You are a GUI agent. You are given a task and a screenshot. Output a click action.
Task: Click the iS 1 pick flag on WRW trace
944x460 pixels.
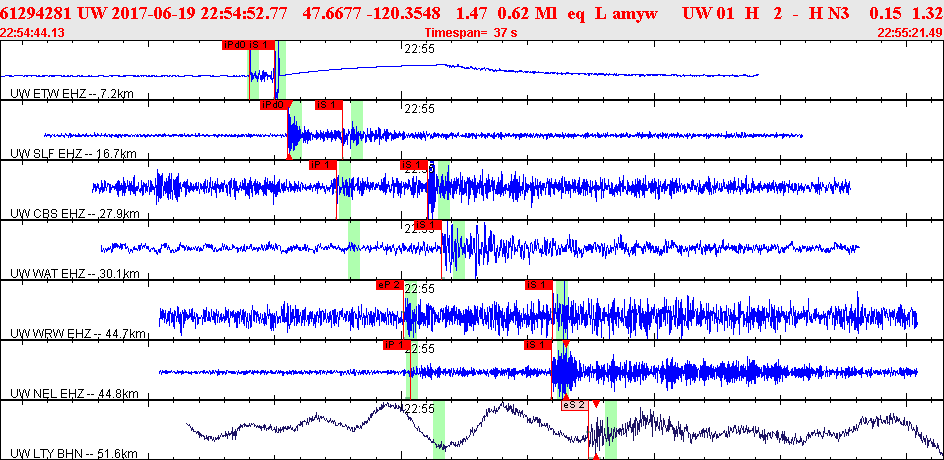click(x=538, y=285)
